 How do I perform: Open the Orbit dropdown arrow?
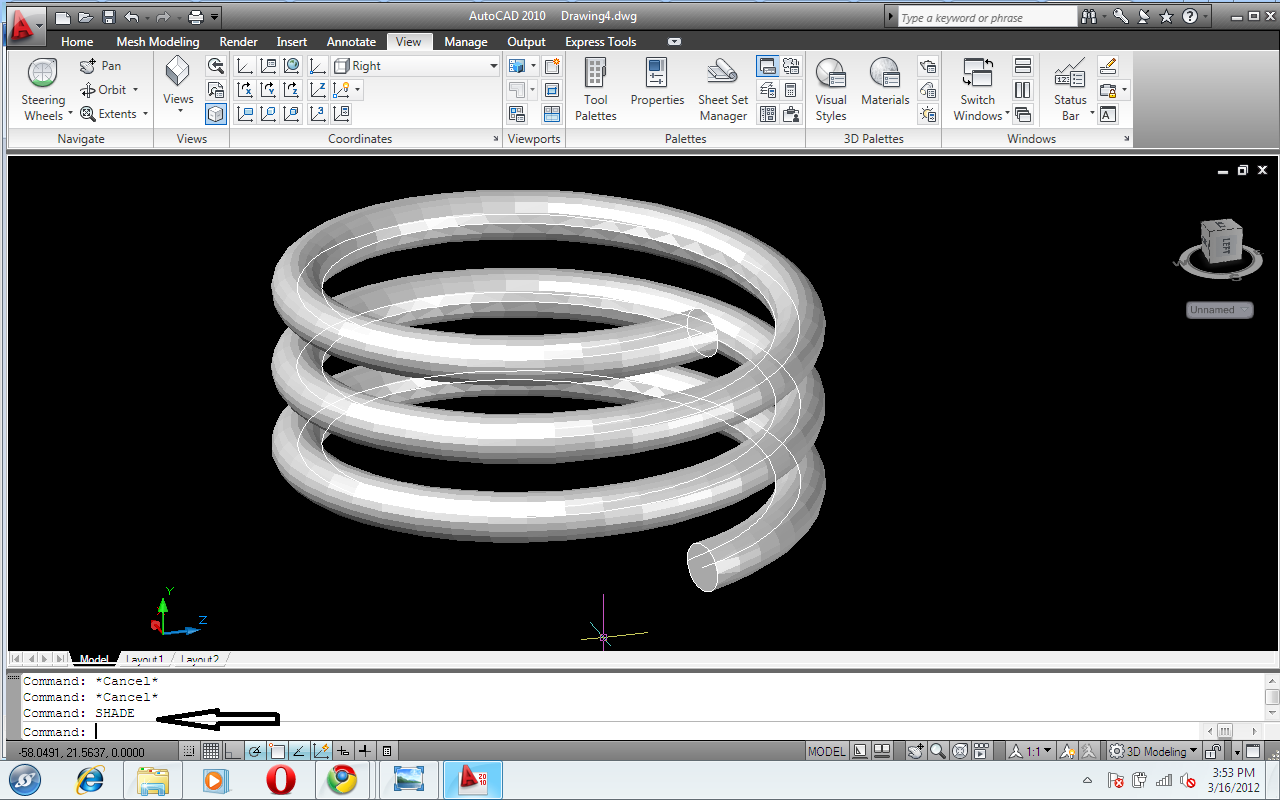tap(137, 89)
